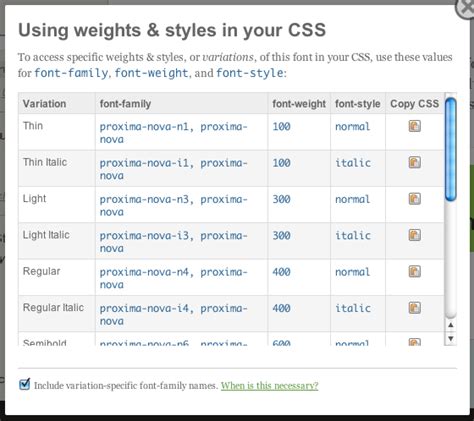Click 'normal' font-style in the Thin row
Screen dimensions: 474x421
[353, 127]
